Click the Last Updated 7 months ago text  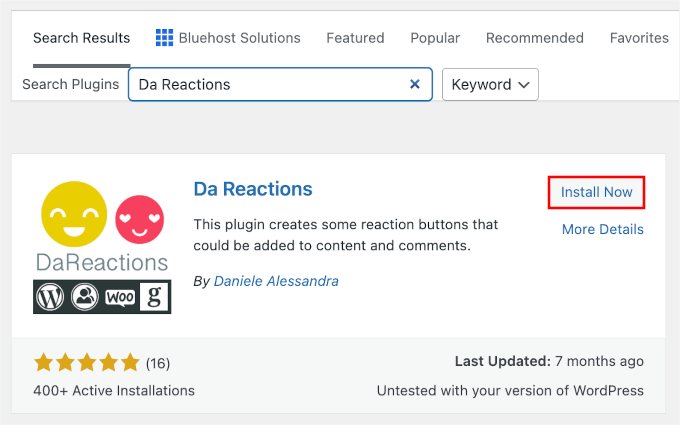pos(549,361)
